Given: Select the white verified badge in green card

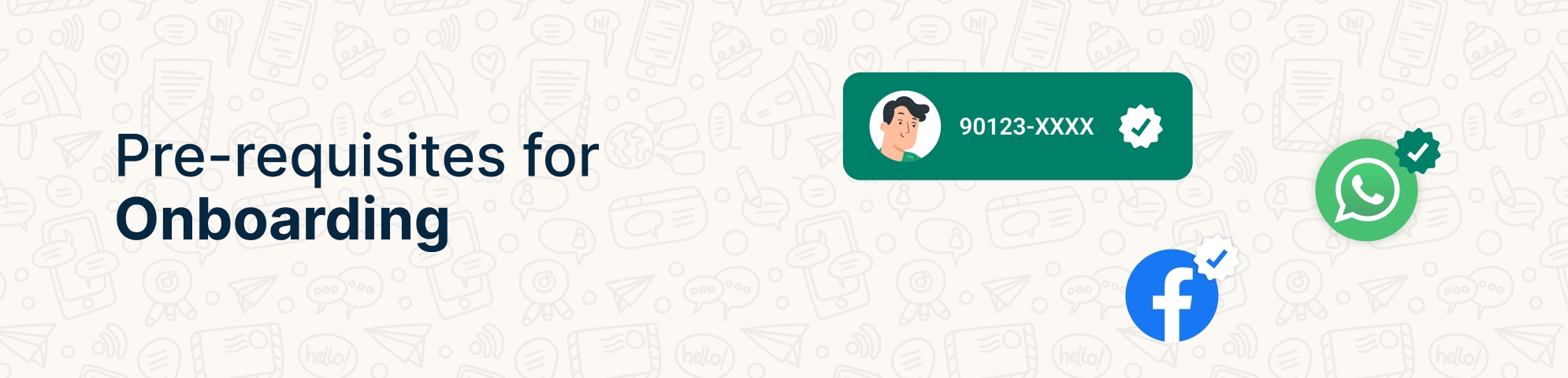Looking at the screenshot, I should tap(1141, 126).
